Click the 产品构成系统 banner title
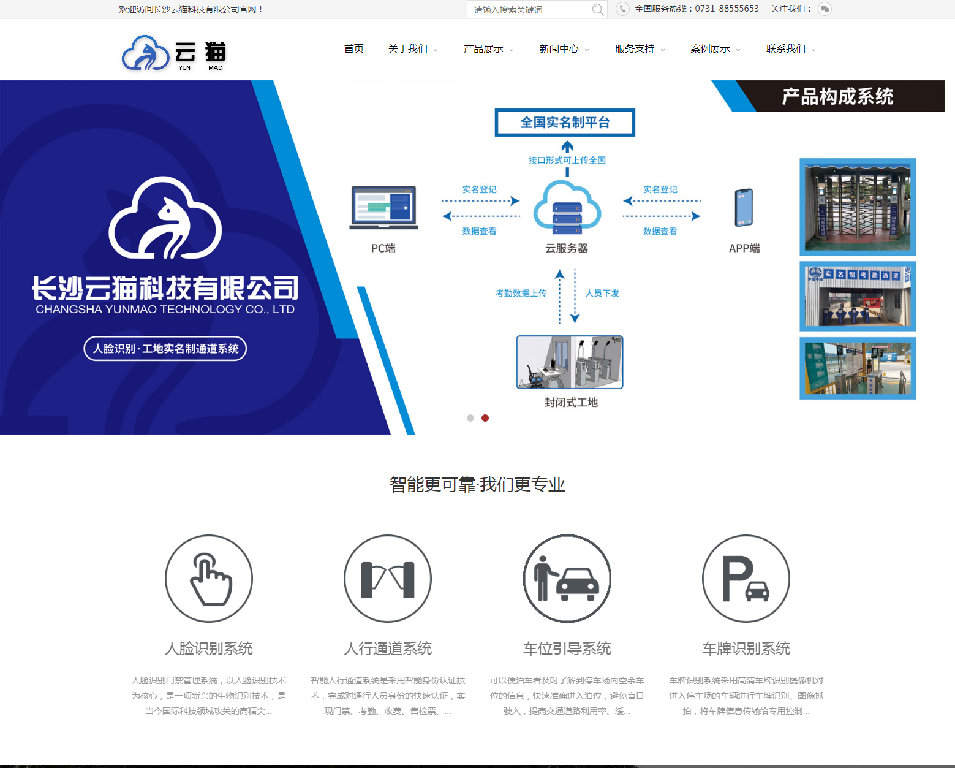Screen dimensions: 955x768 pos(837,96)
